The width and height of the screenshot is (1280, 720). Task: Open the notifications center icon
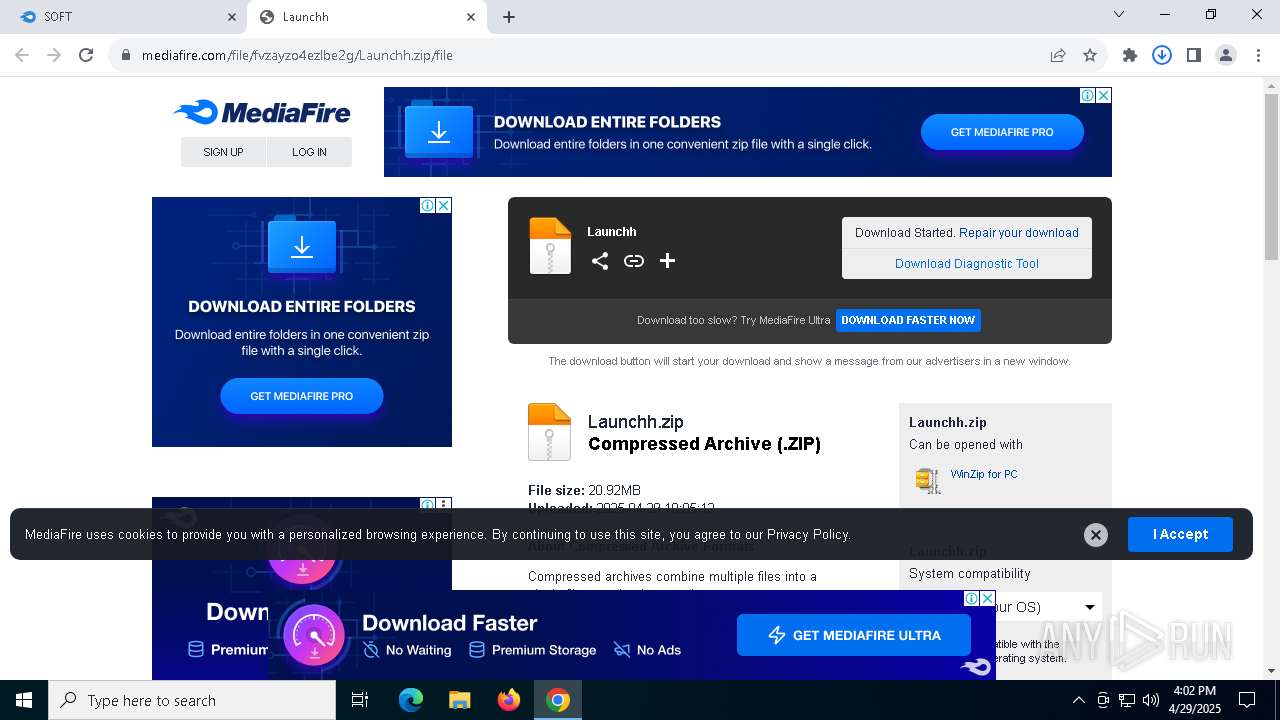(1247, 700)
